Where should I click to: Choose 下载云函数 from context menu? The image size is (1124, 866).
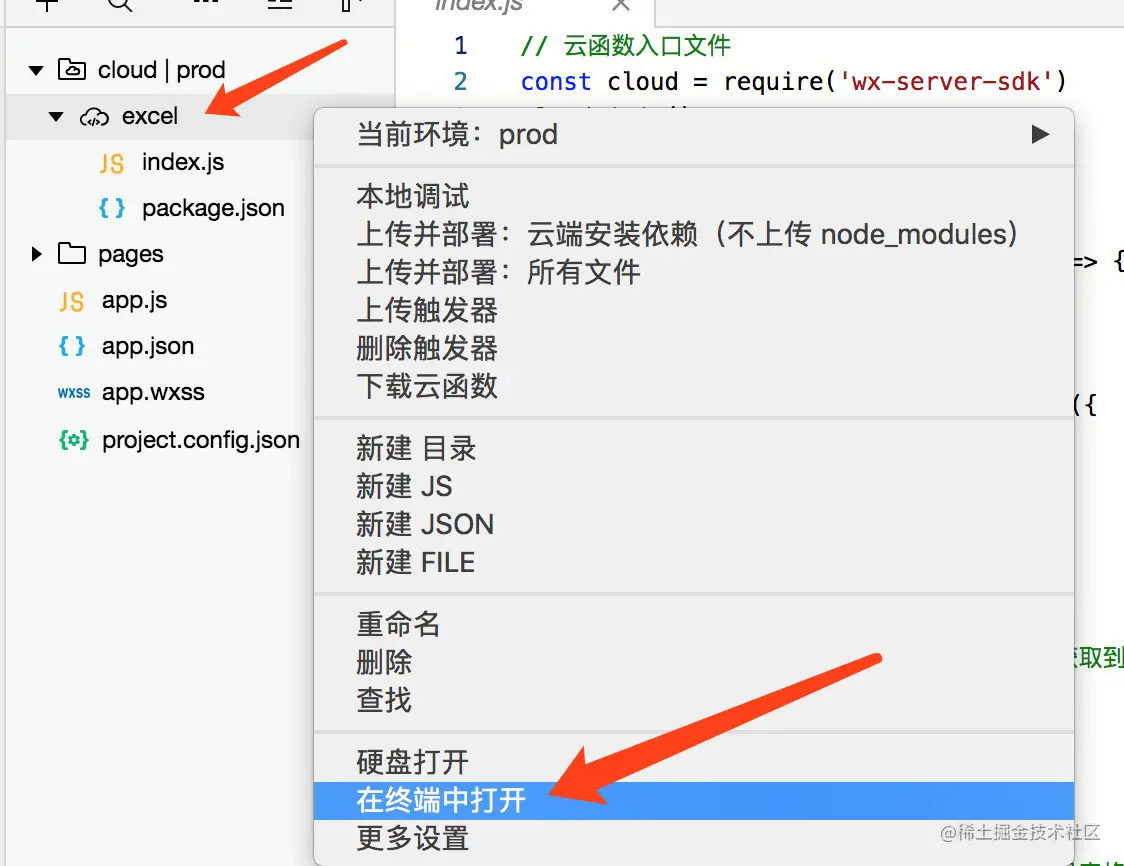[x=694, y=386]
